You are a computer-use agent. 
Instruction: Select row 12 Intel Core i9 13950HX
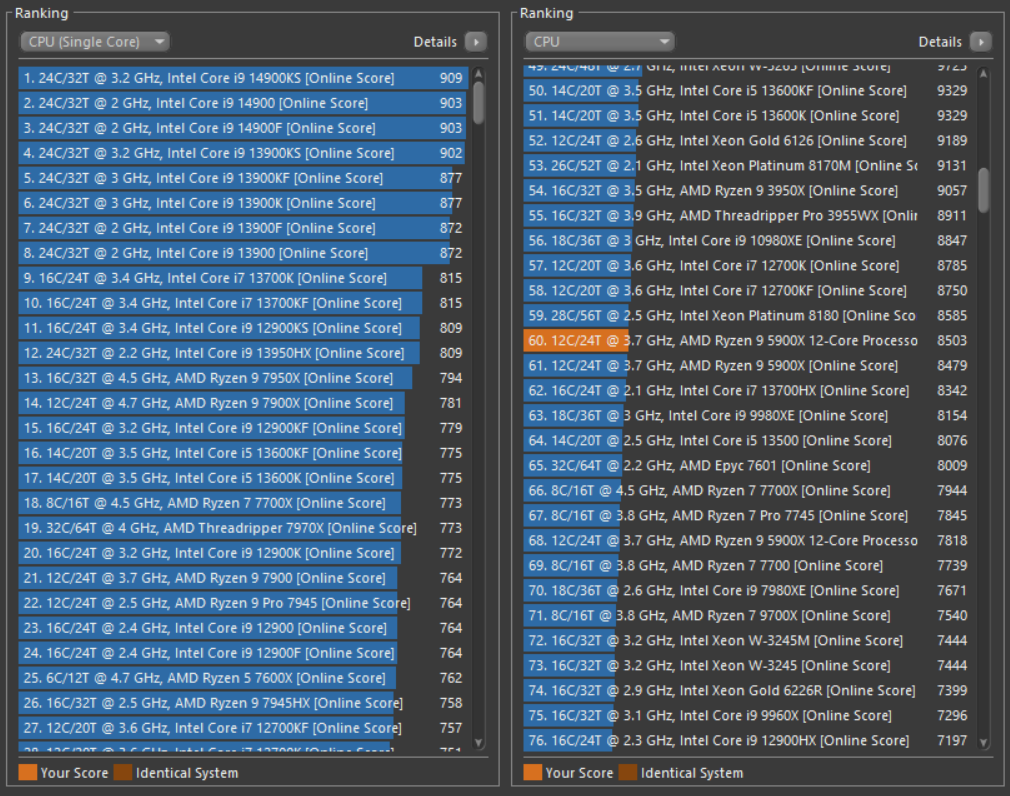pyautogui.click(x=243, y=353)
